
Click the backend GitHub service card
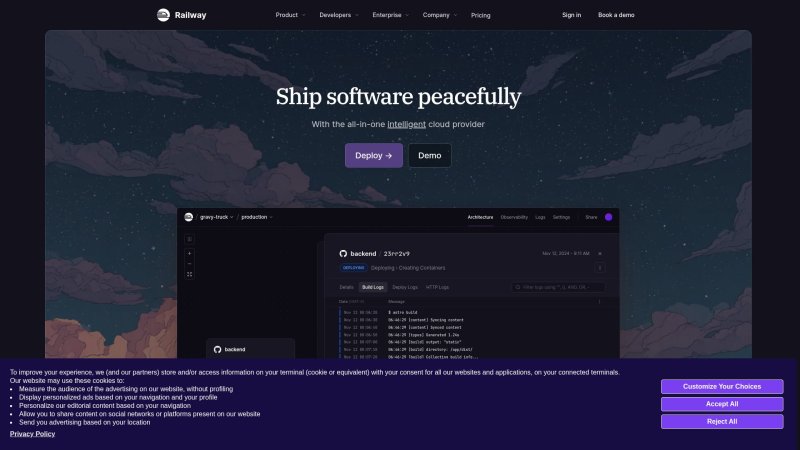click(x=250, y=349)
